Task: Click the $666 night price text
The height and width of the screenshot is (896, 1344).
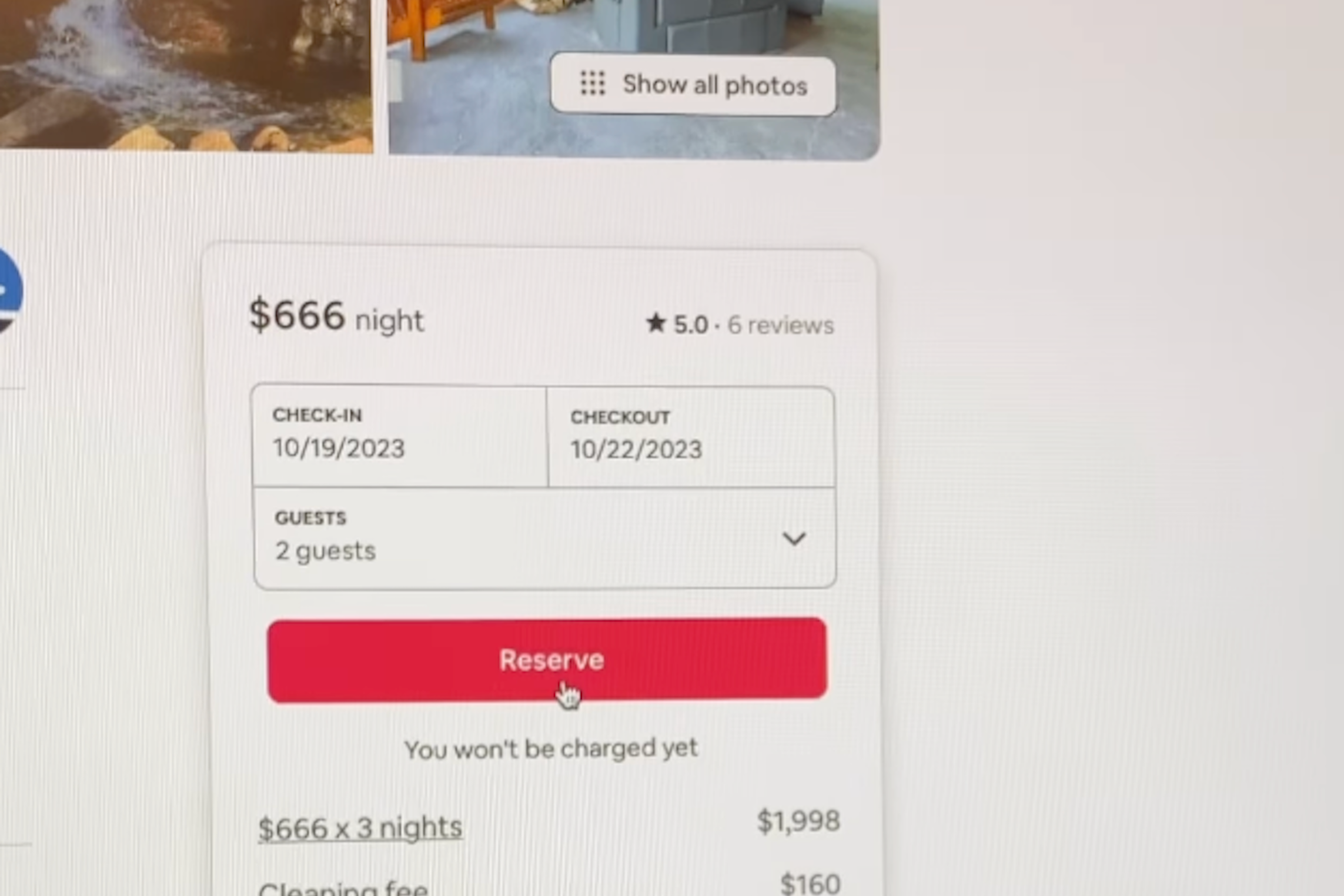Action: pyautogui.click(x=336, y=316)
